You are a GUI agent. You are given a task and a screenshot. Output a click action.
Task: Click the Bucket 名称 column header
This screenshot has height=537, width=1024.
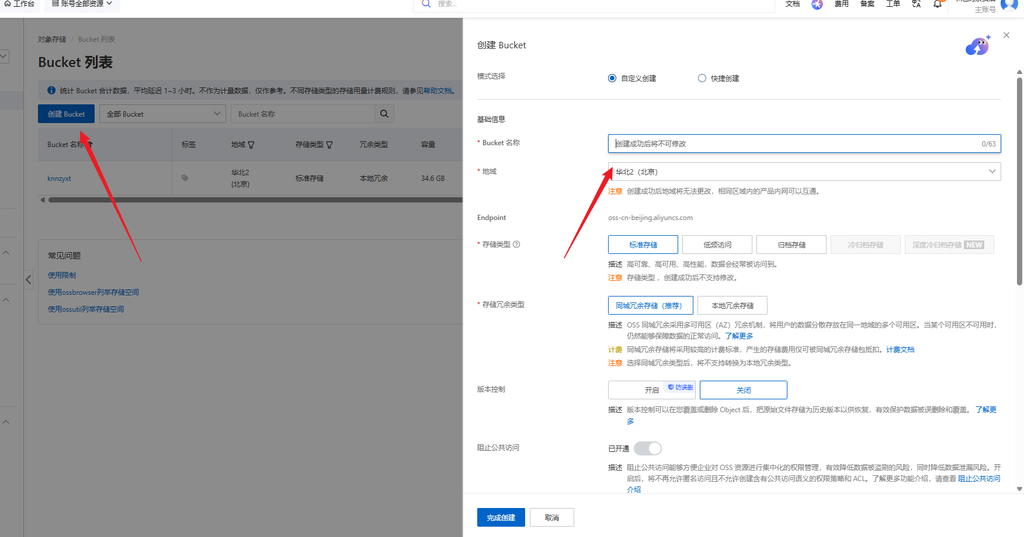[x=65, y=144]
